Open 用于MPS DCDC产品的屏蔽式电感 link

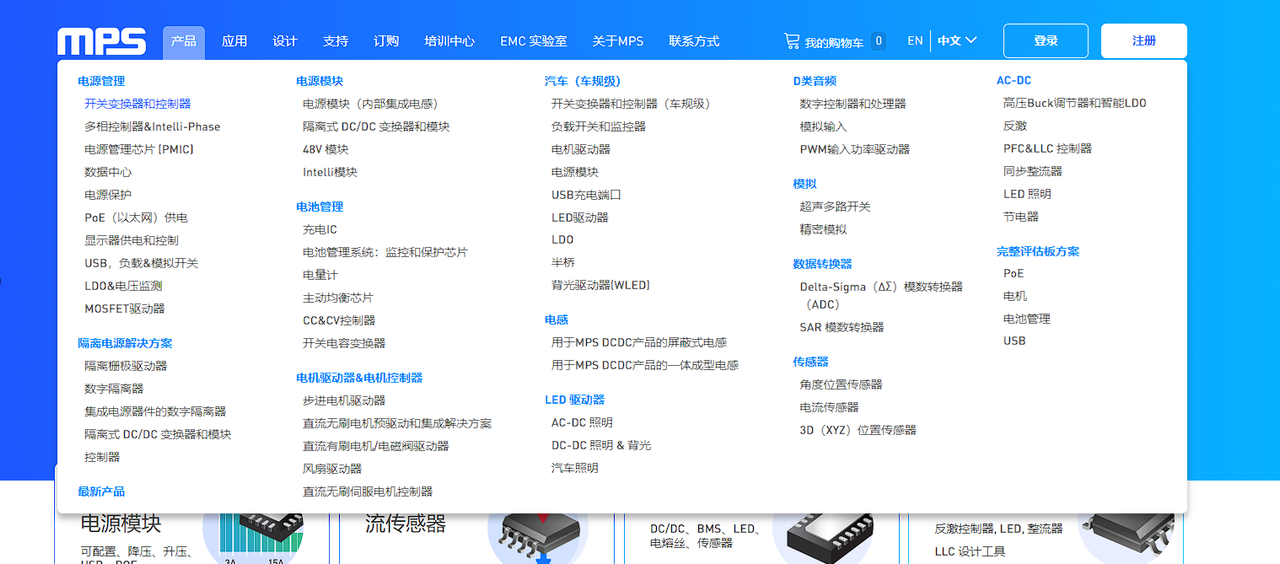pos(639,343)
